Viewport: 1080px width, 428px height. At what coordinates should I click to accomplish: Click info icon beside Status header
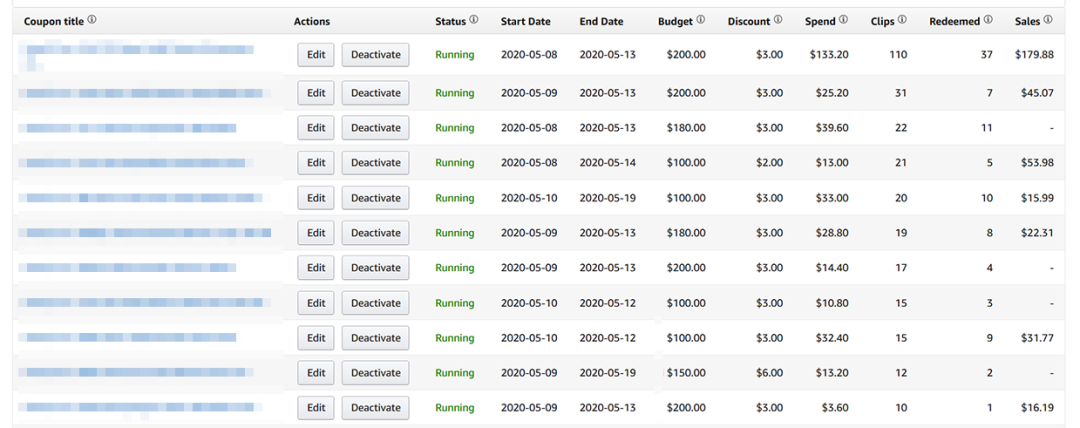(x=474, y=20)
